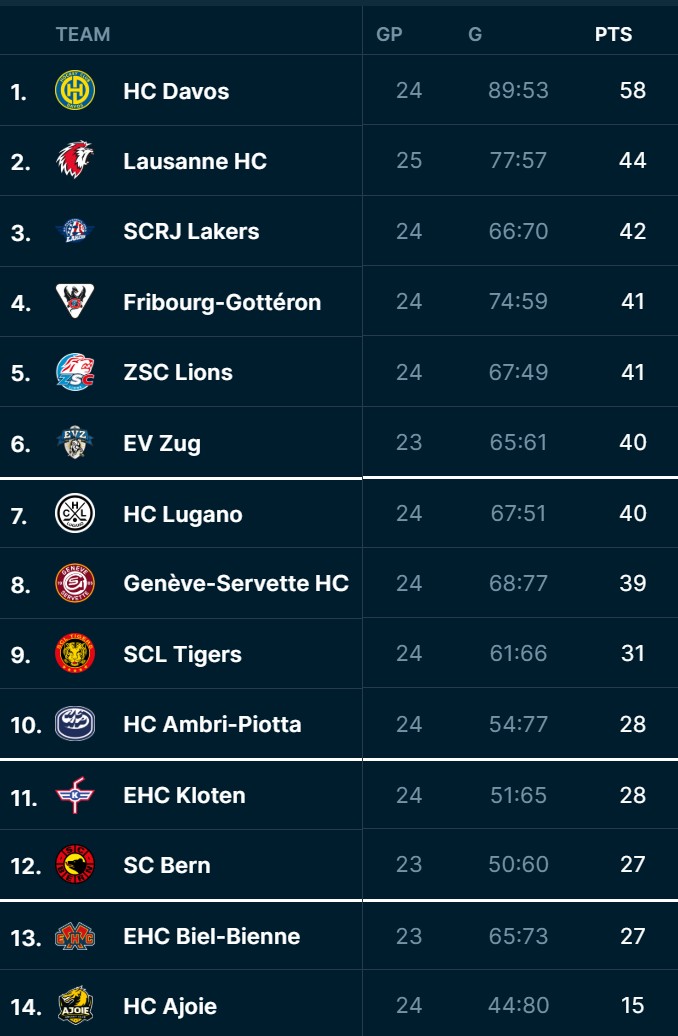Click the G goals column header
Viewport: 678px width, 1036px height.
tap(475, 34)
